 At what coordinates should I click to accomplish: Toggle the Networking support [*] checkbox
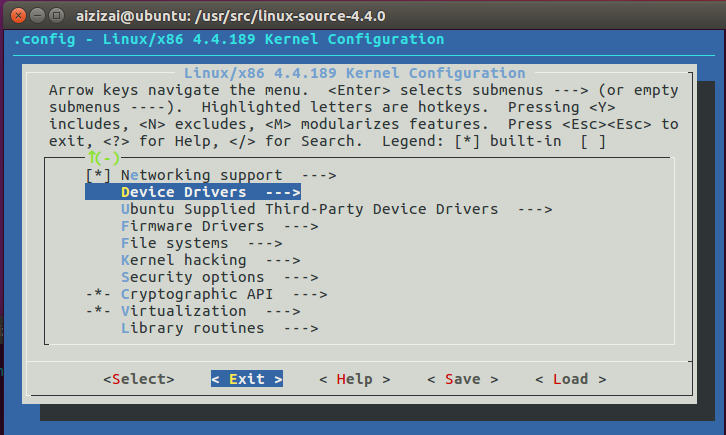pos(98,175)
